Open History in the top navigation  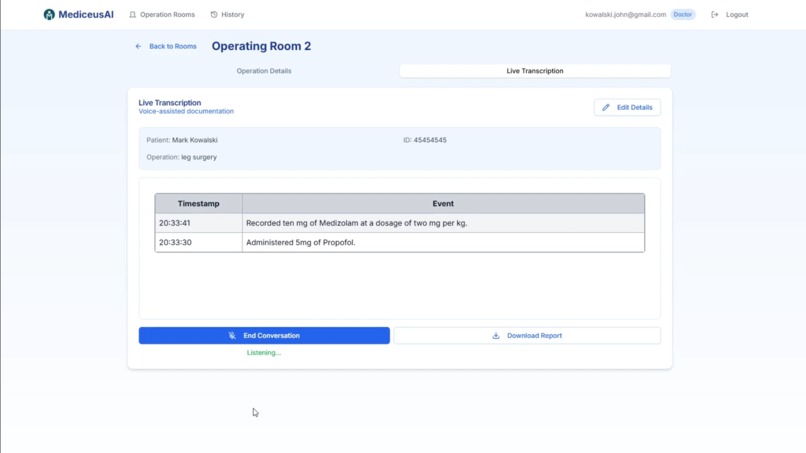[x=227, y=14]
